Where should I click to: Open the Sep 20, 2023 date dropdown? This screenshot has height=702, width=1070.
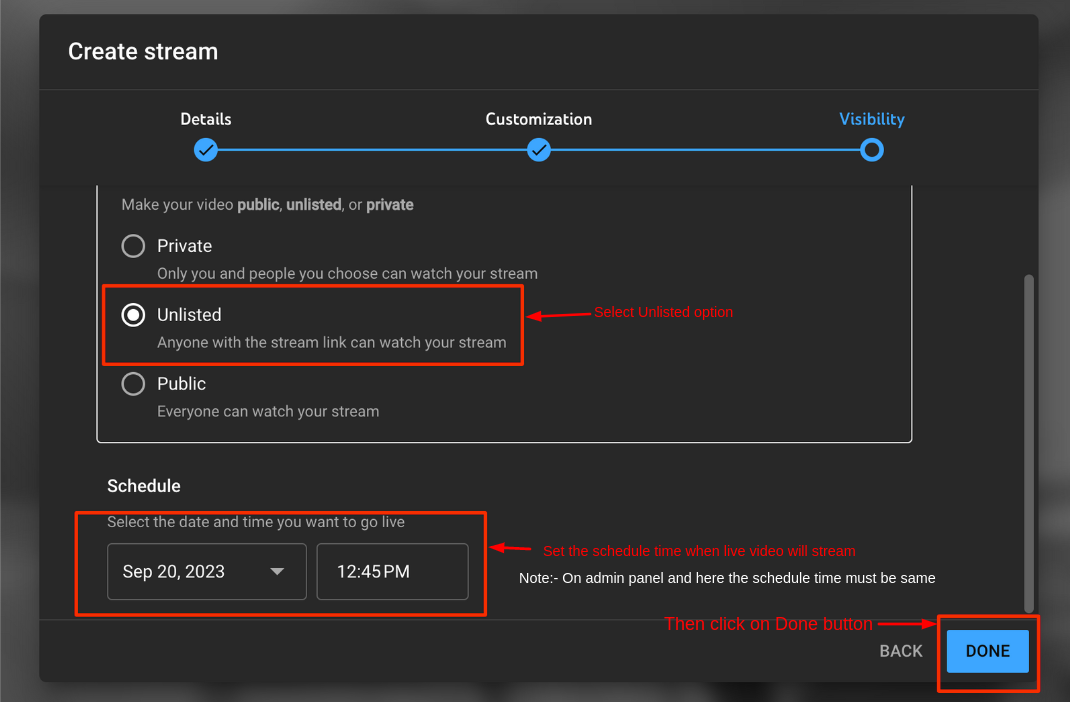190,572
